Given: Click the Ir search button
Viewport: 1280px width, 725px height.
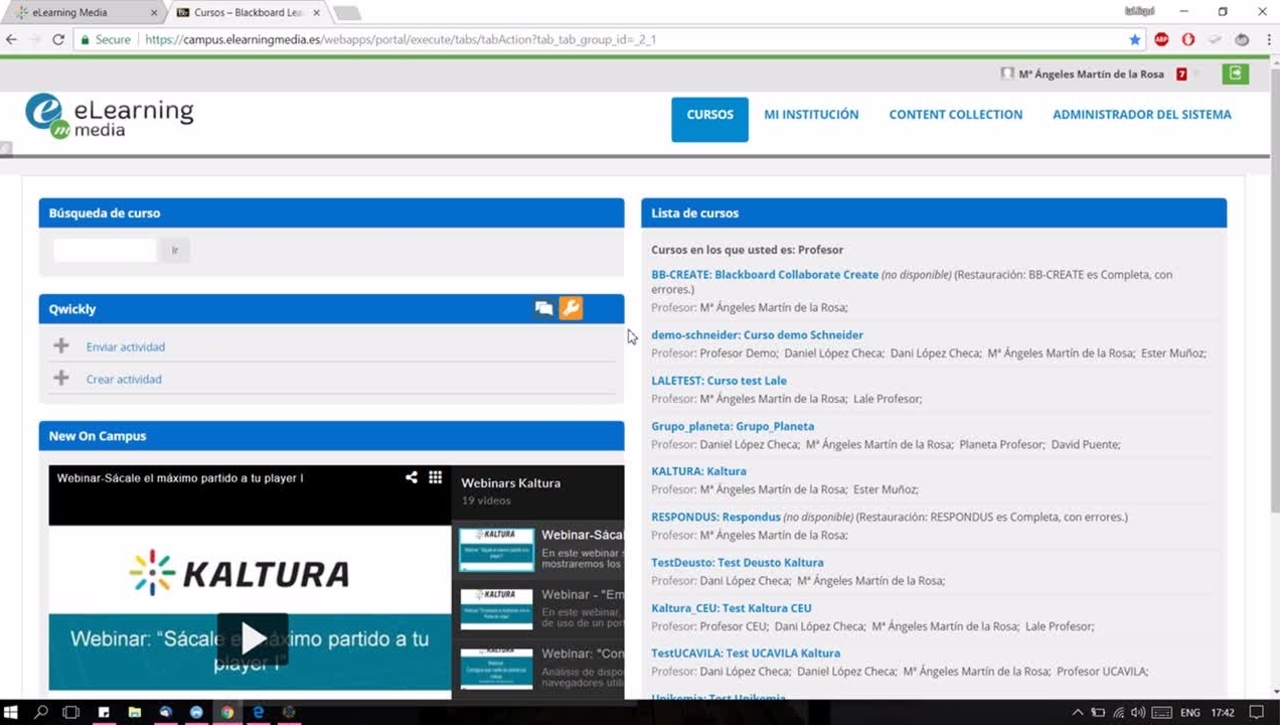Looking at the screenshot, I should click(175, 250).
